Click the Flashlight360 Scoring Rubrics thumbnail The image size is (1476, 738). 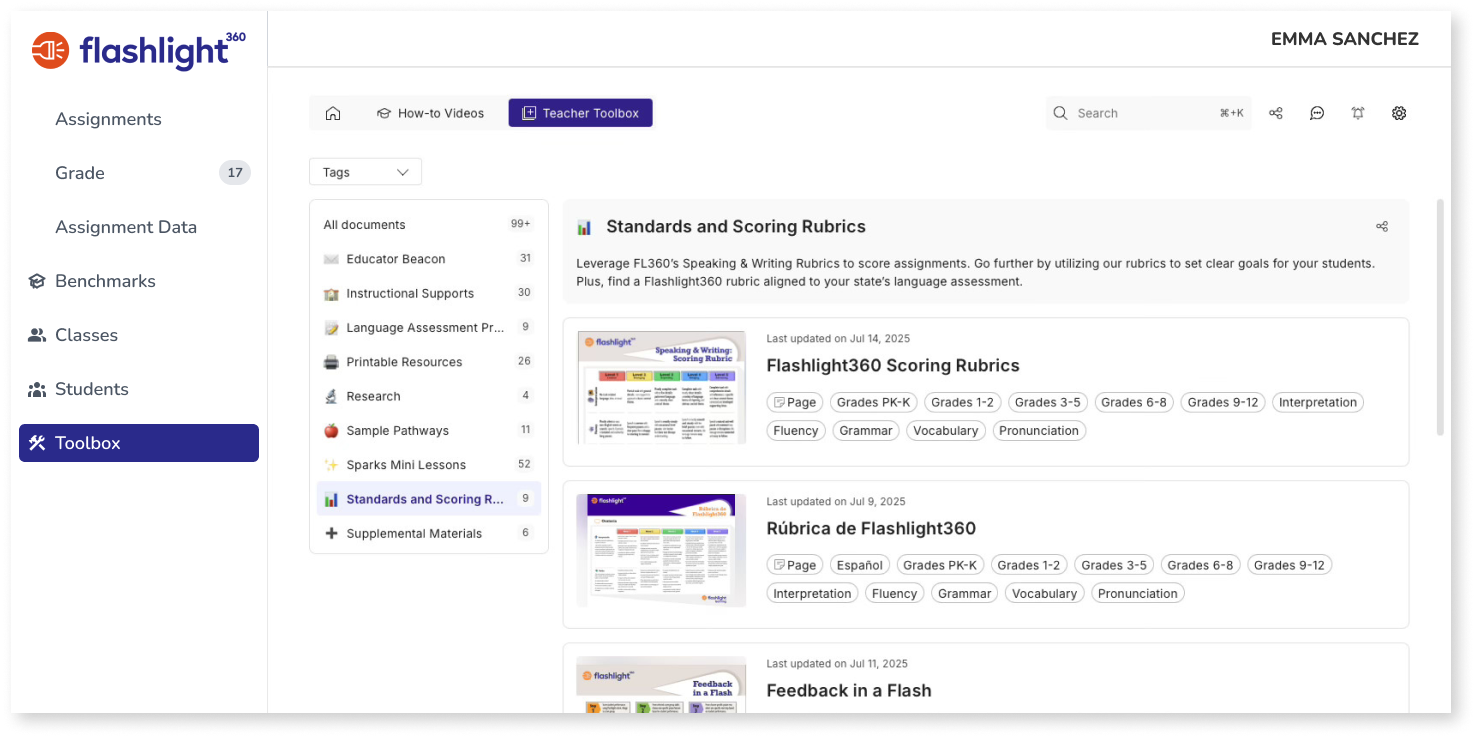point(661,388)
